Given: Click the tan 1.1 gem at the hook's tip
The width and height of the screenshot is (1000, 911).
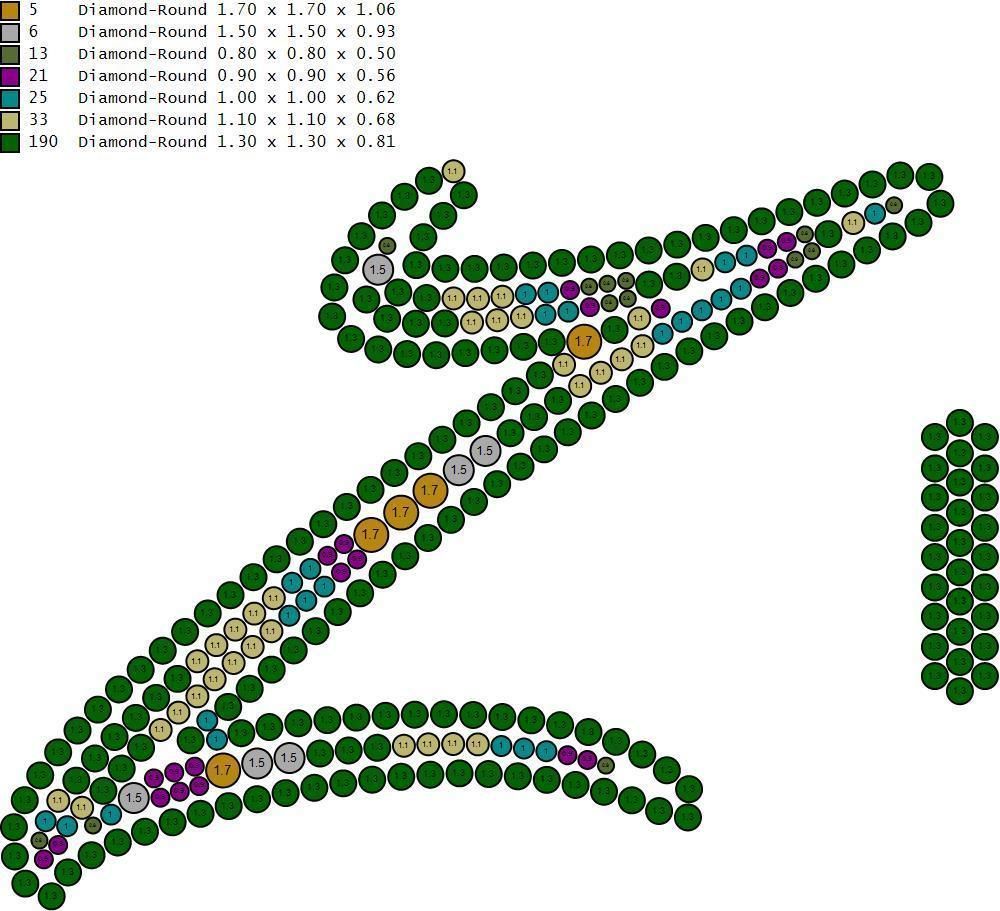Looking at the screenshot, I should (x=452, y=171).
